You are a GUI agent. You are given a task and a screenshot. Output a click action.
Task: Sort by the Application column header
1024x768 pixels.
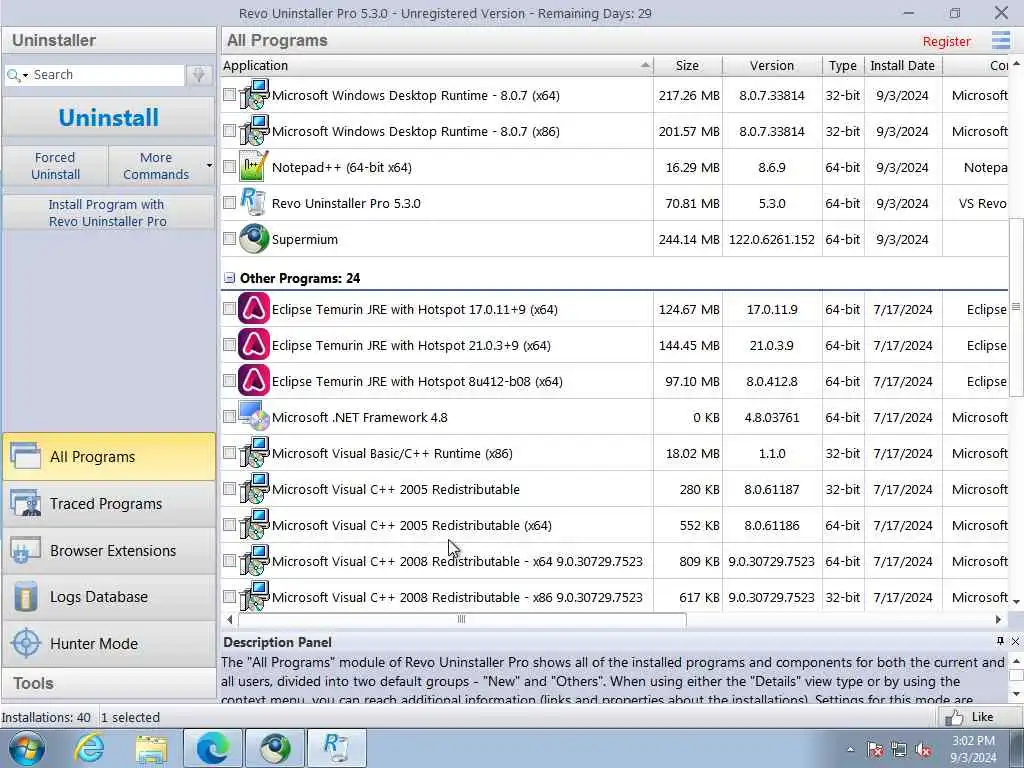tap(436, 65)
